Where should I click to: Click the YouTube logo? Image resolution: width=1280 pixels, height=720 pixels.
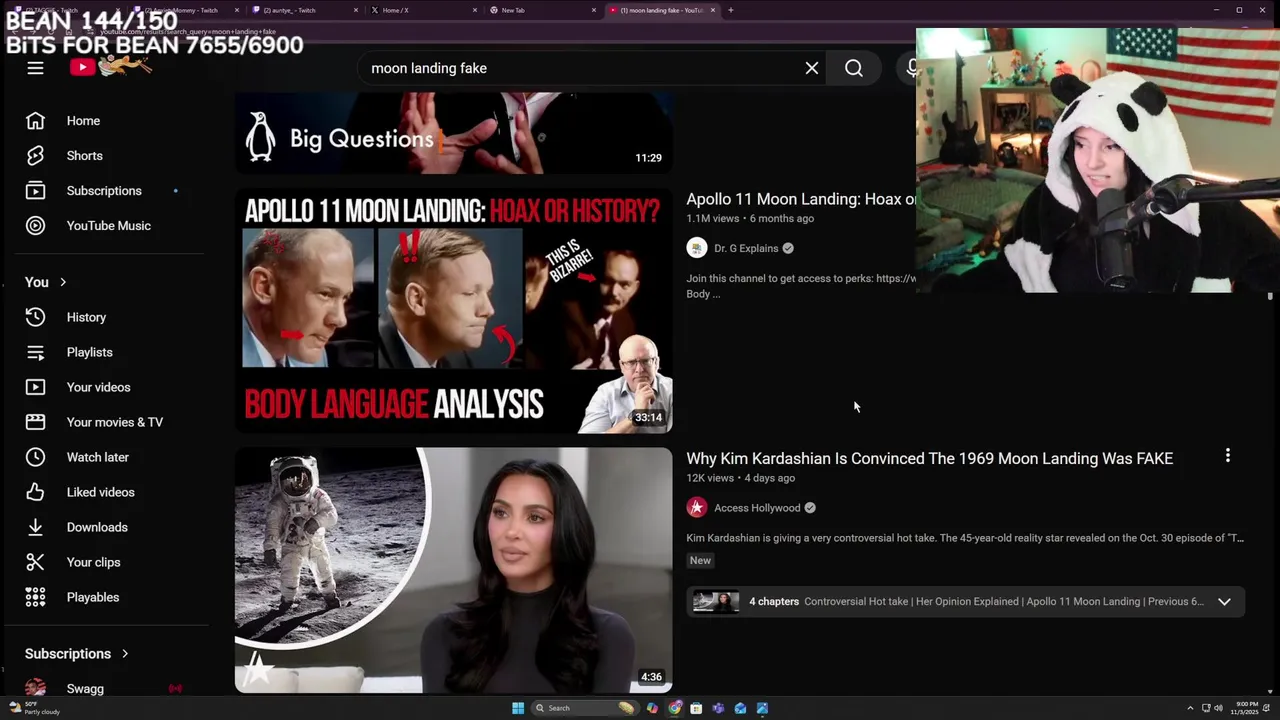pyautogui.click(x=111, y=67)
